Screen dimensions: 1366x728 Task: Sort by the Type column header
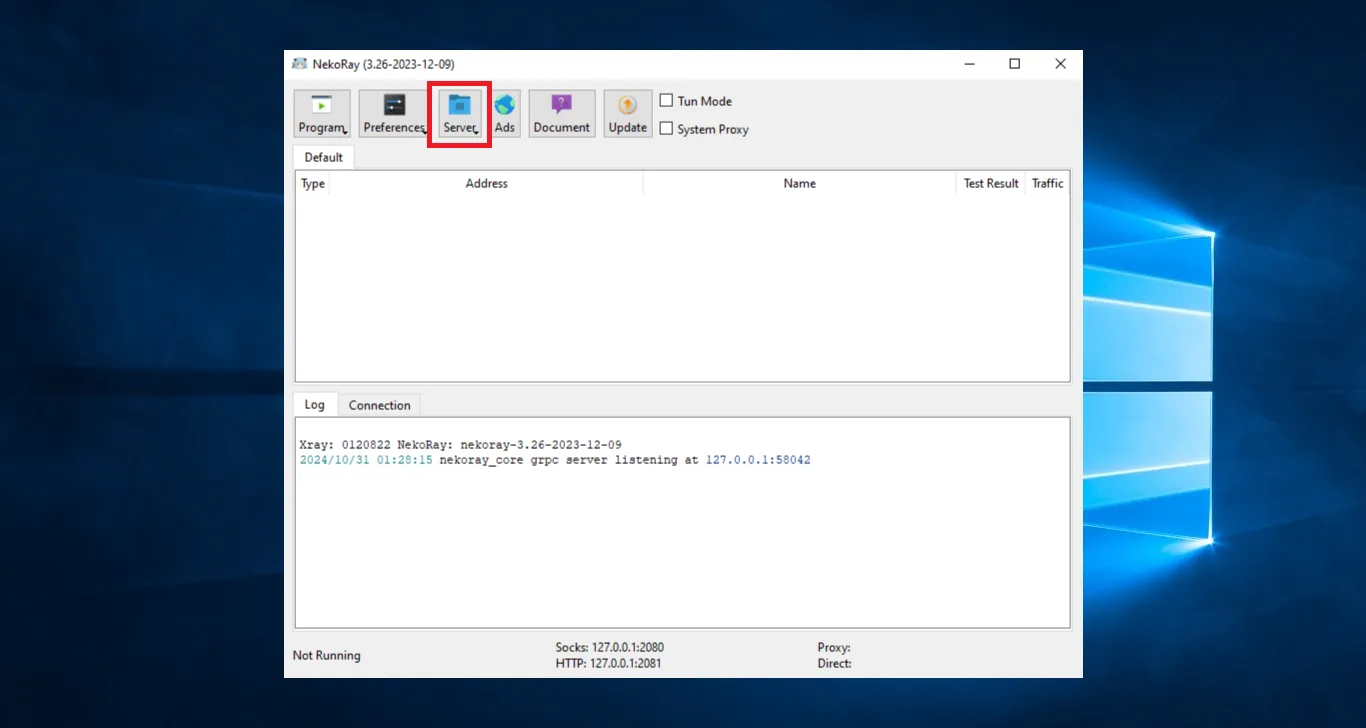[x=313, y=183]
